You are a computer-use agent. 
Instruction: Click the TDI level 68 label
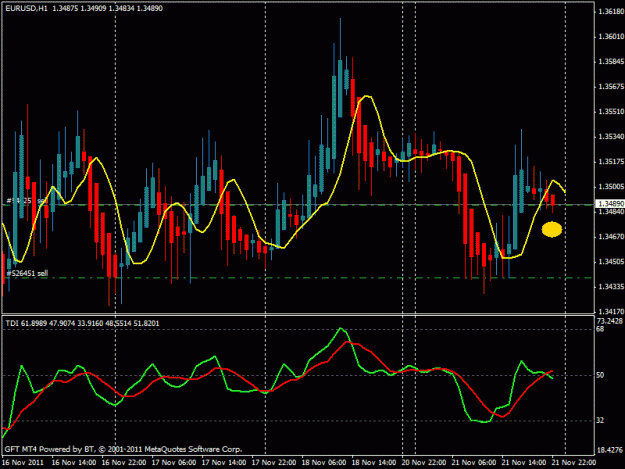pos(600,329)
